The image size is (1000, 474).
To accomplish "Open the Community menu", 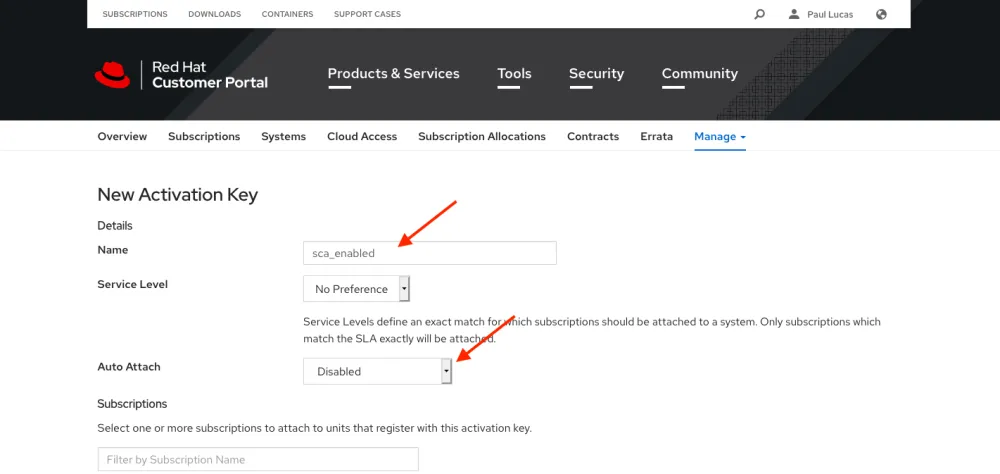I will coord(699,74).
